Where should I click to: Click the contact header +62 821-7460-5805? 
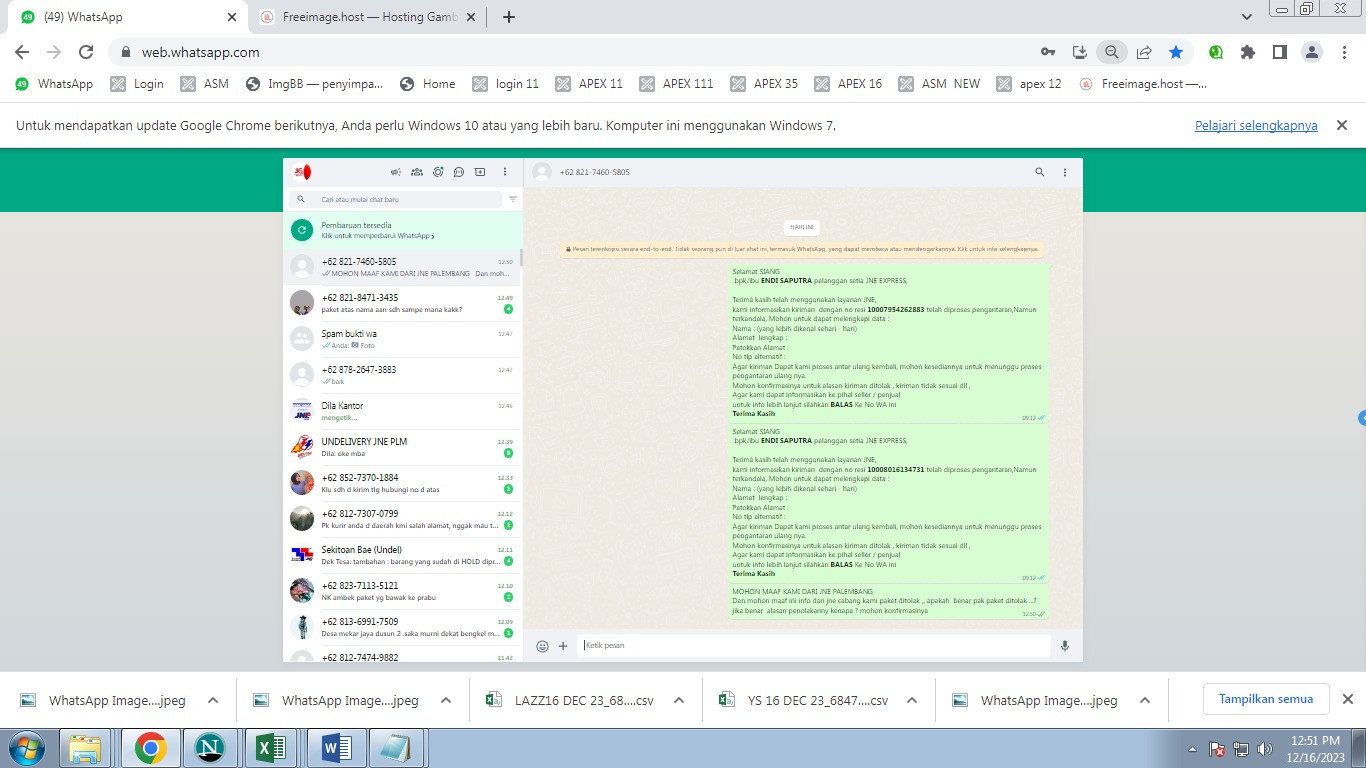point(594,172)
